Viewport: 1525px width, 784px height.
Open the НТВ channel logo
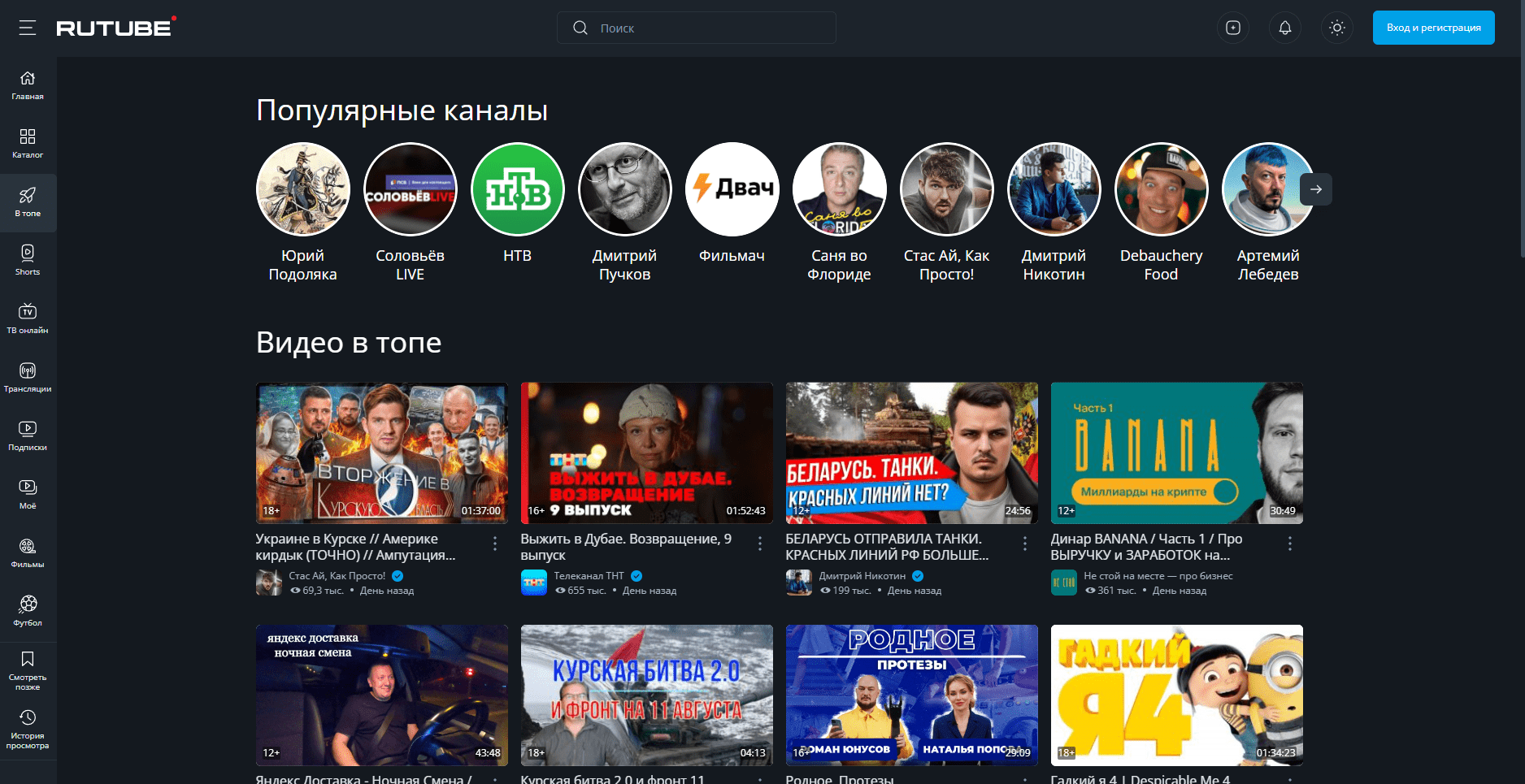click(518, 189)
